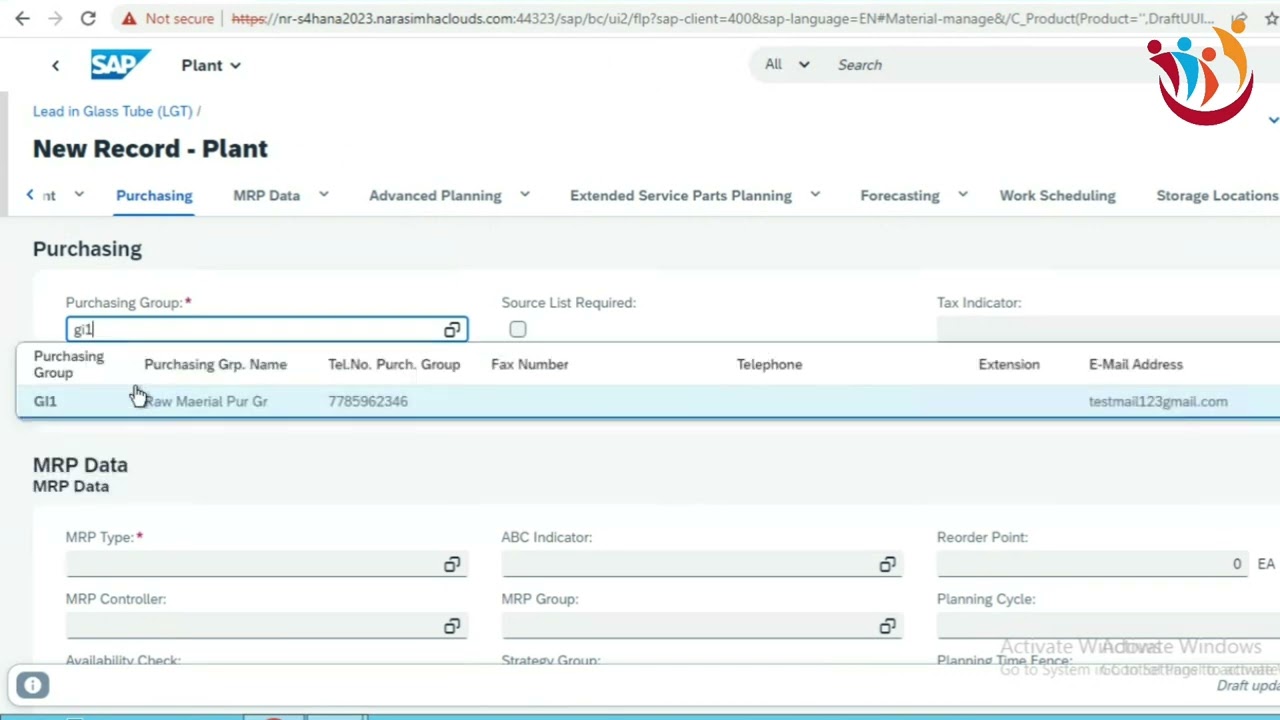Image resolution: width=1280 pixels, height=720 pixels.
Task: Expand the Forecasting tab submenu
Action: point(962,194)
